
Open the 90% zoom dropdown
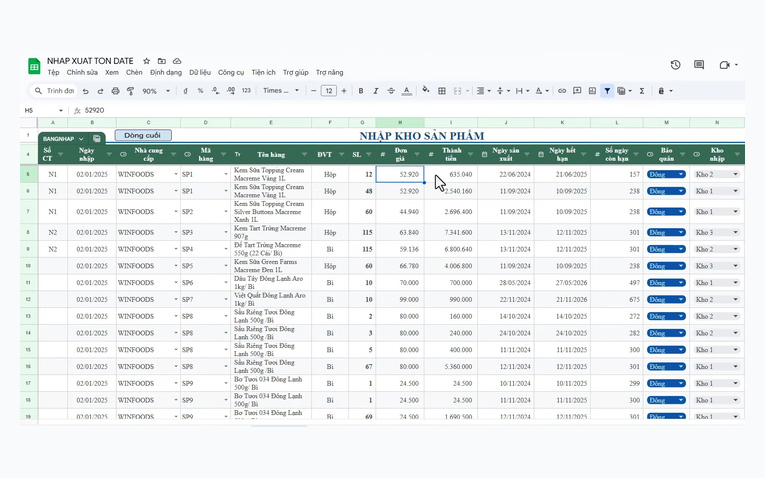click(x=156, y=91)
